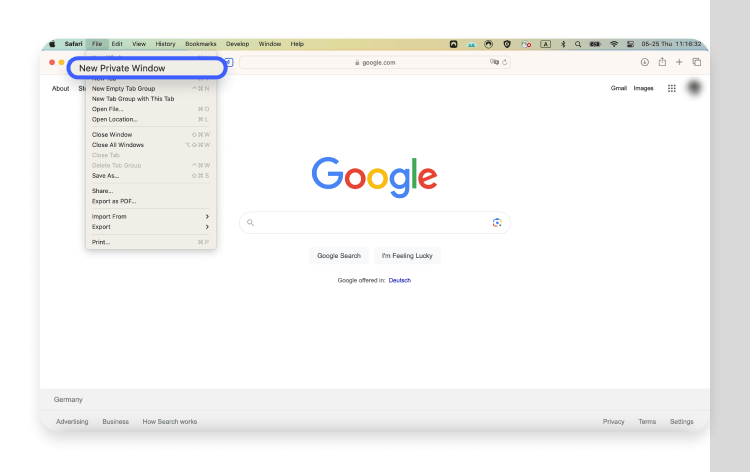The width and height of the screenshot is (750, 472).
Task: Click the date and time in the menu bar
Action: click(x=672, y=44)
